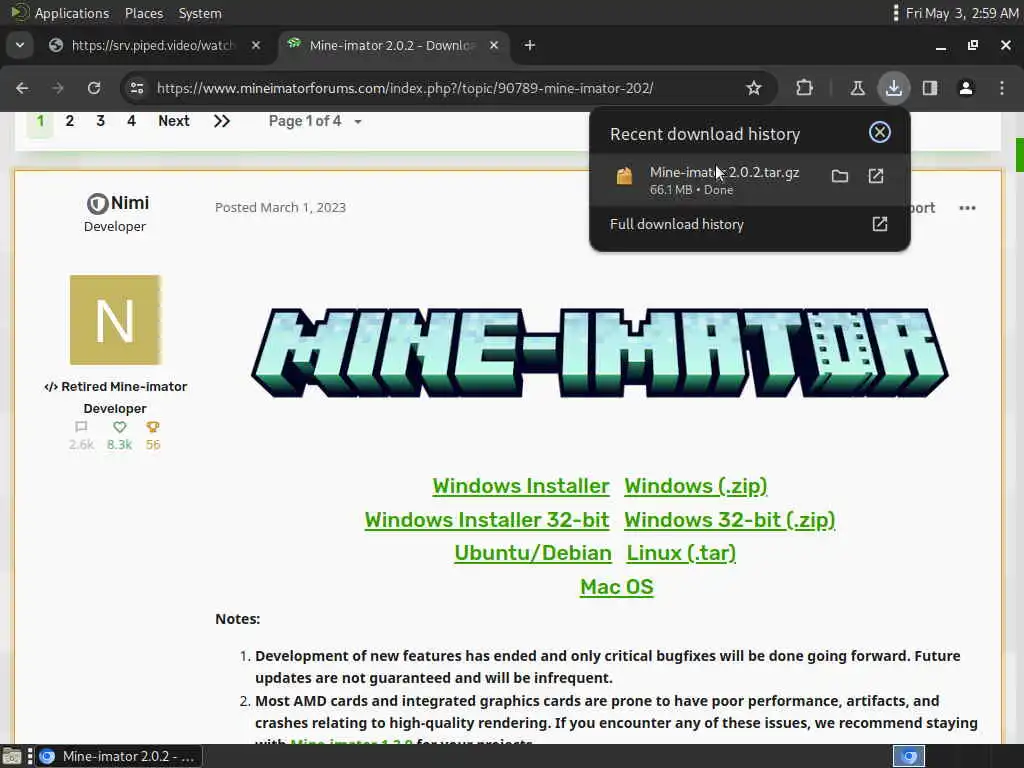Open the Chrome three-dot menu
The image size is (1024, 768).
tap(1002, 88)
